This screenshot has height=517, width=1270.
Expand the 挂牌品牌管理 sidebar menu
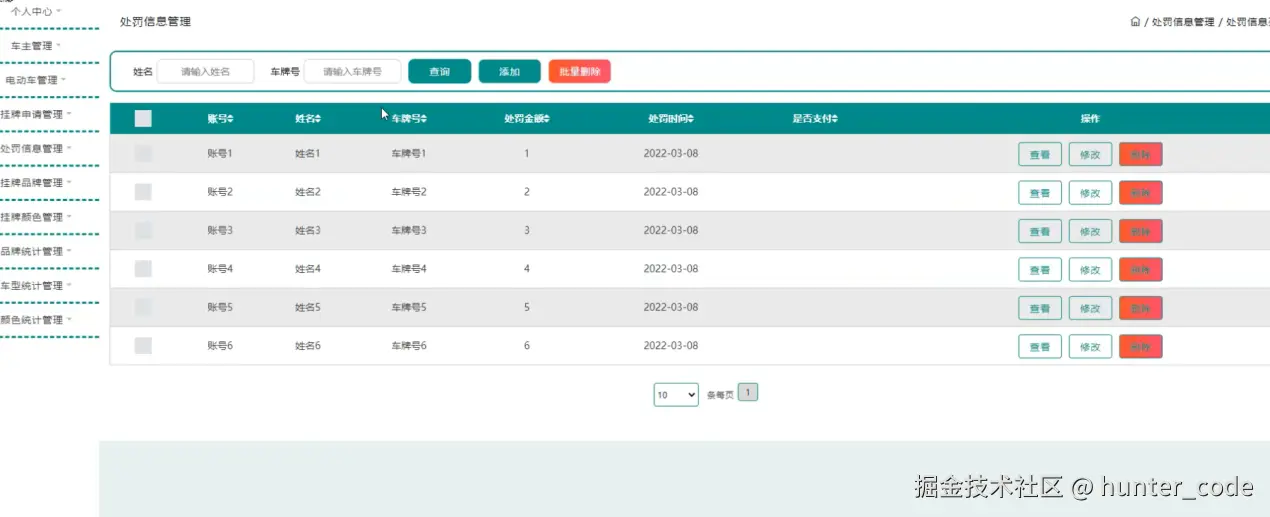pyautogui.click(x=36, y=183)
